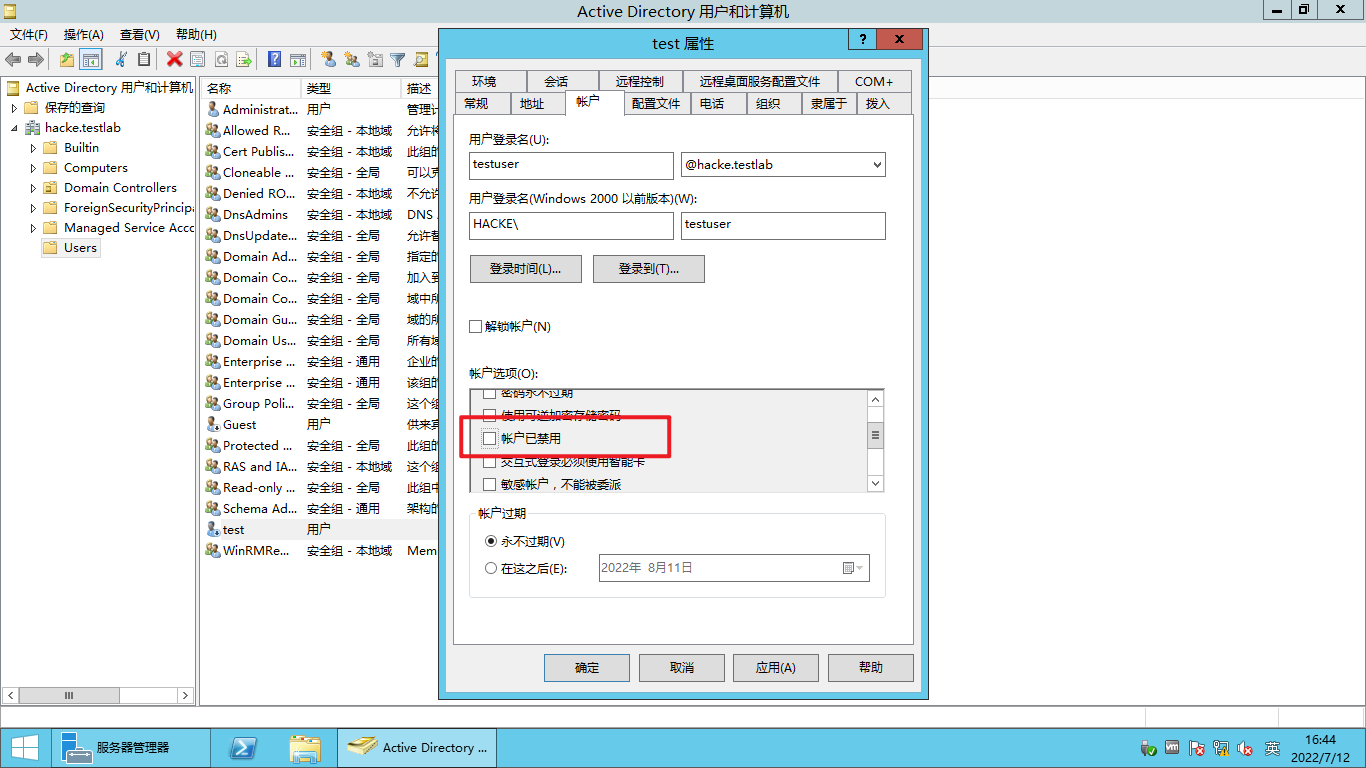Click the create new group toolbar icon
The image size is (1366, 768).
coord(351,60)
